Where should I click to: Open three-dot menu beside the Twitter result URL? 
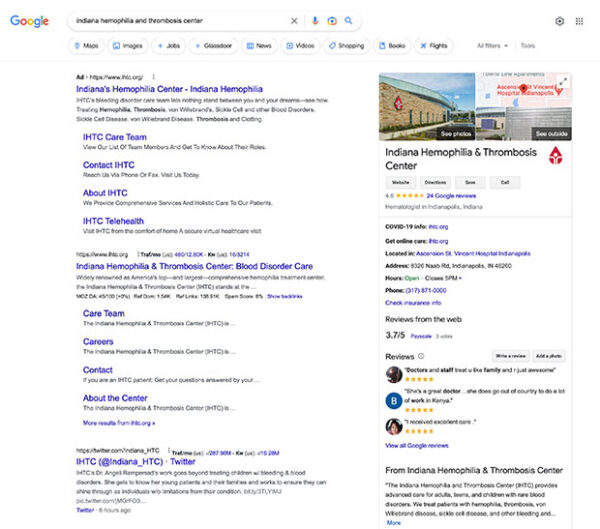click(x=168, y=450)
